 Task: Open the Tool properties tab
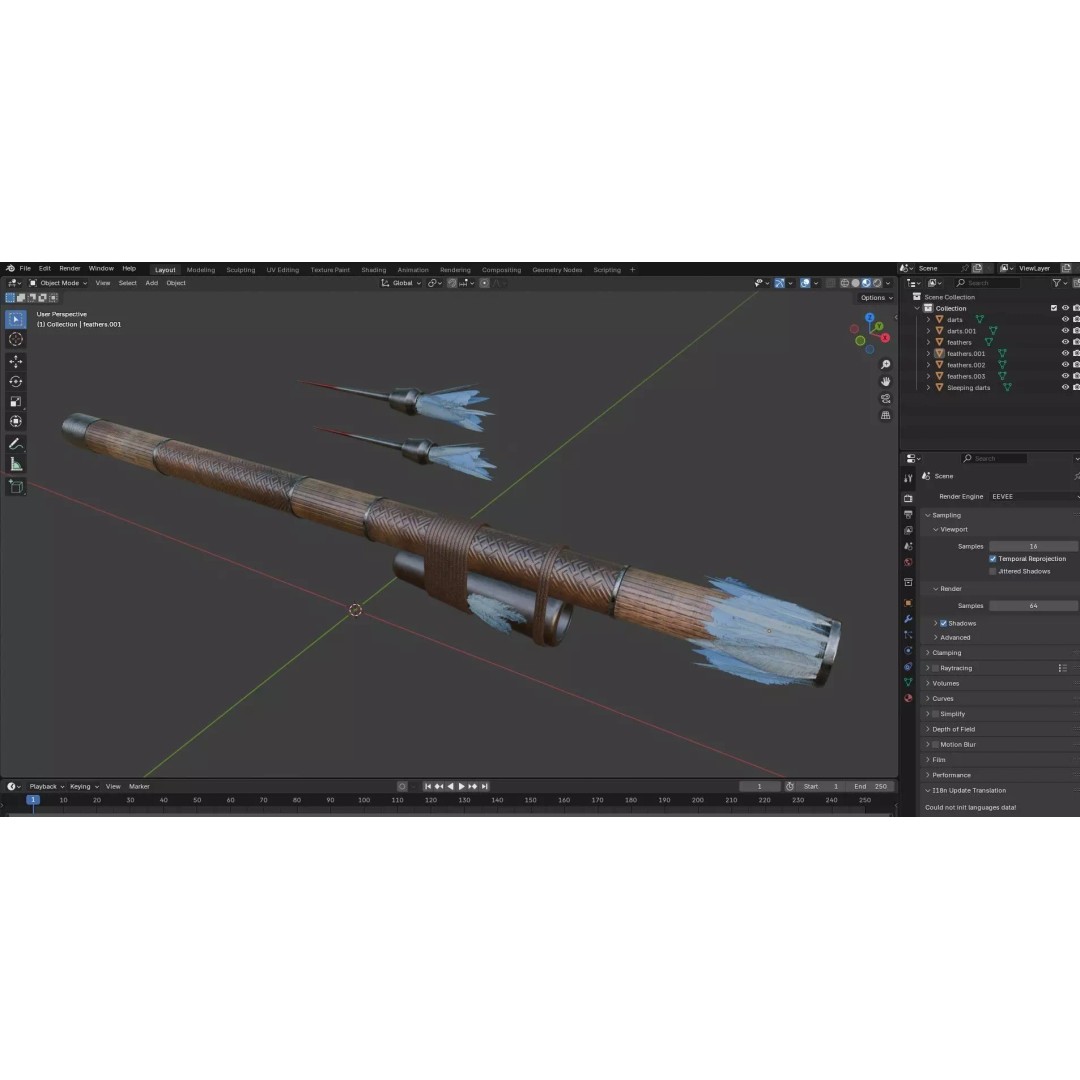pyautogui.click(x=908, y=477)
